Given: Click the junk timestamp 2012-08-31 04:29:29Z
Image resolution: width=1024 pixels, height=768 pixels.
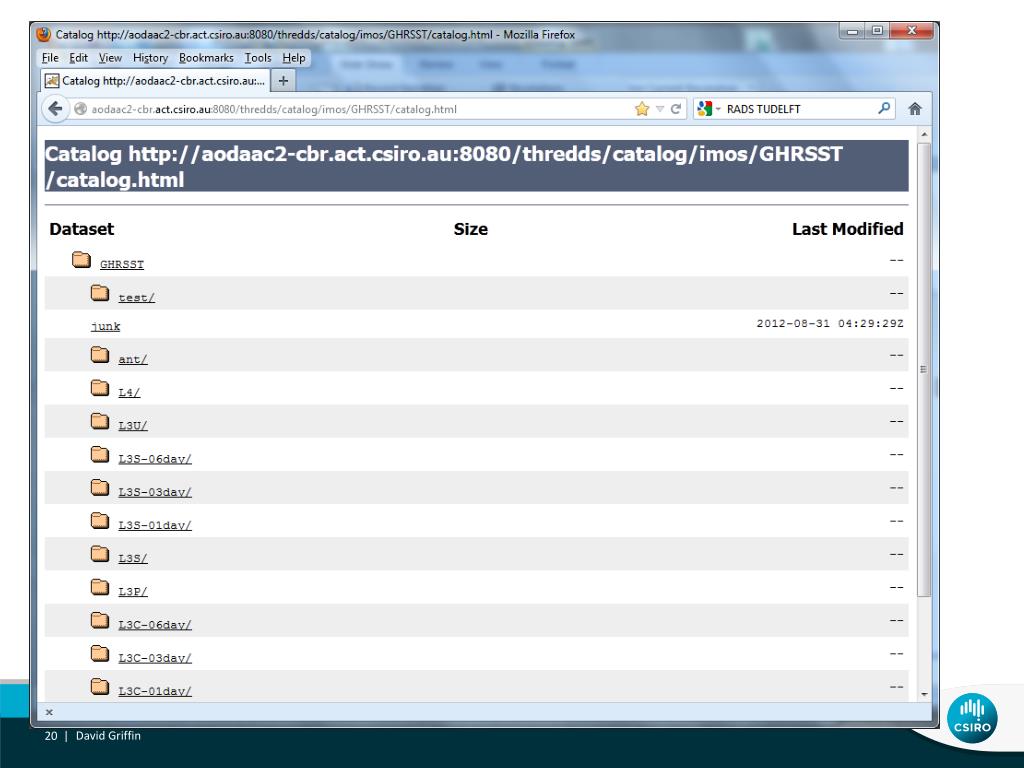Looking at the screenshot, I should point(829,324).
